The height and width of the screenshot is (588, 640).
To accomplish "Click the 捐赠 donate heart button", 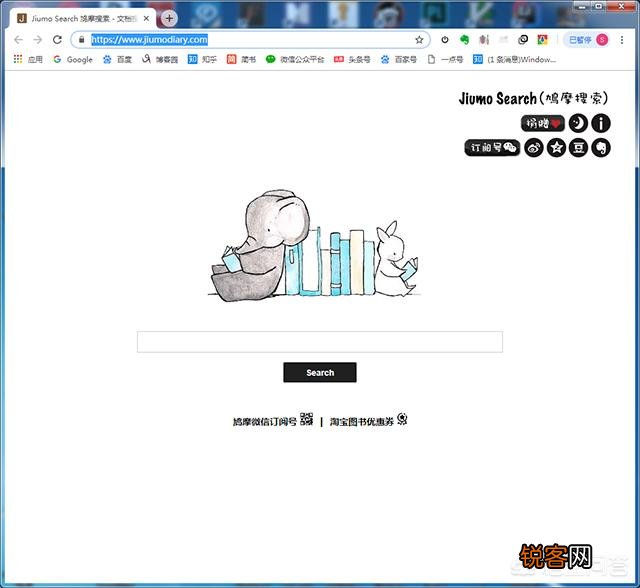I will click(543, 123).
